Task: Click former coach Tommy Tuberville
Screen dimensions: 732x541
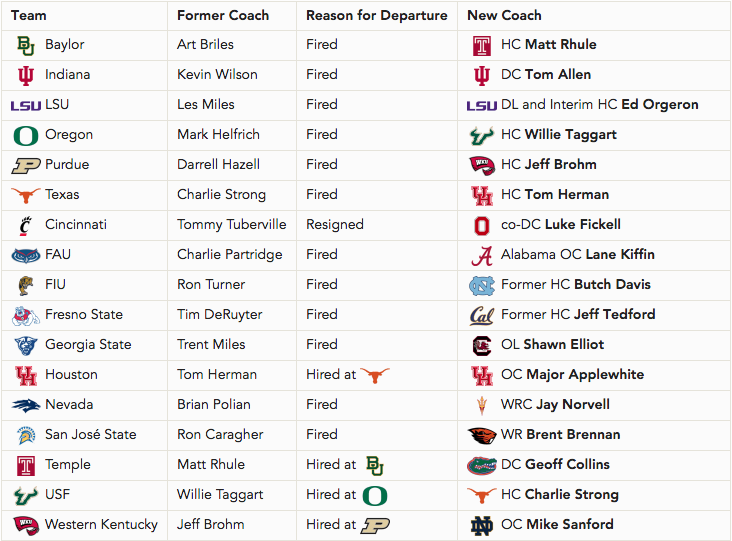Action: tap(232, 225)
